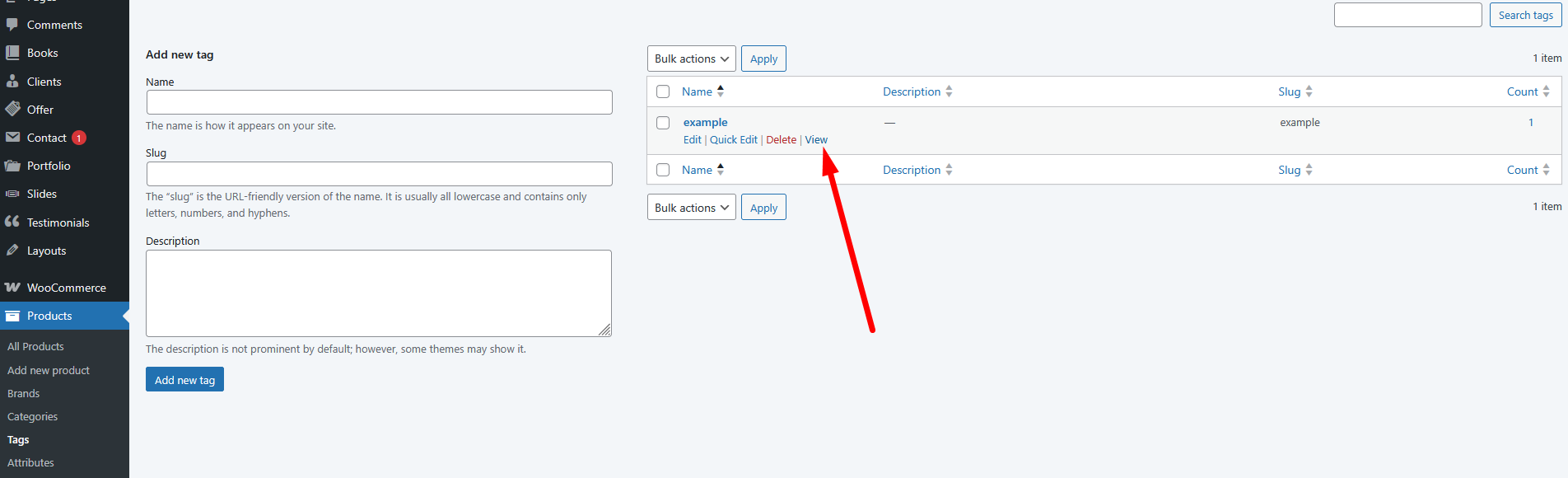Tick the checkbox for the example tag
Viewport: 1568px width, 478px height.
[663, 123]
